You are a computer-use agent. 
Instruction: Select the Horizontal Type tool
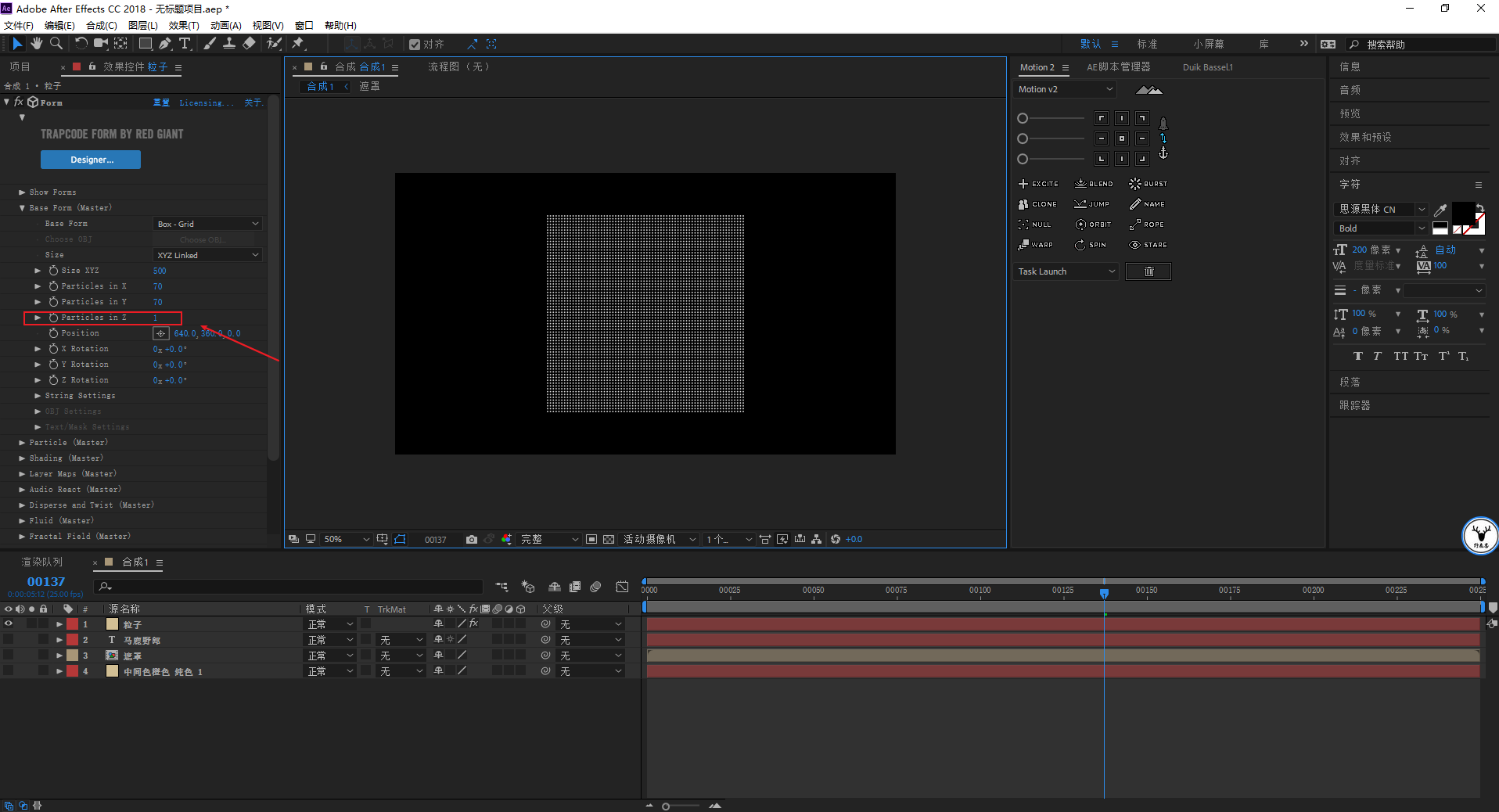point(185,44)
